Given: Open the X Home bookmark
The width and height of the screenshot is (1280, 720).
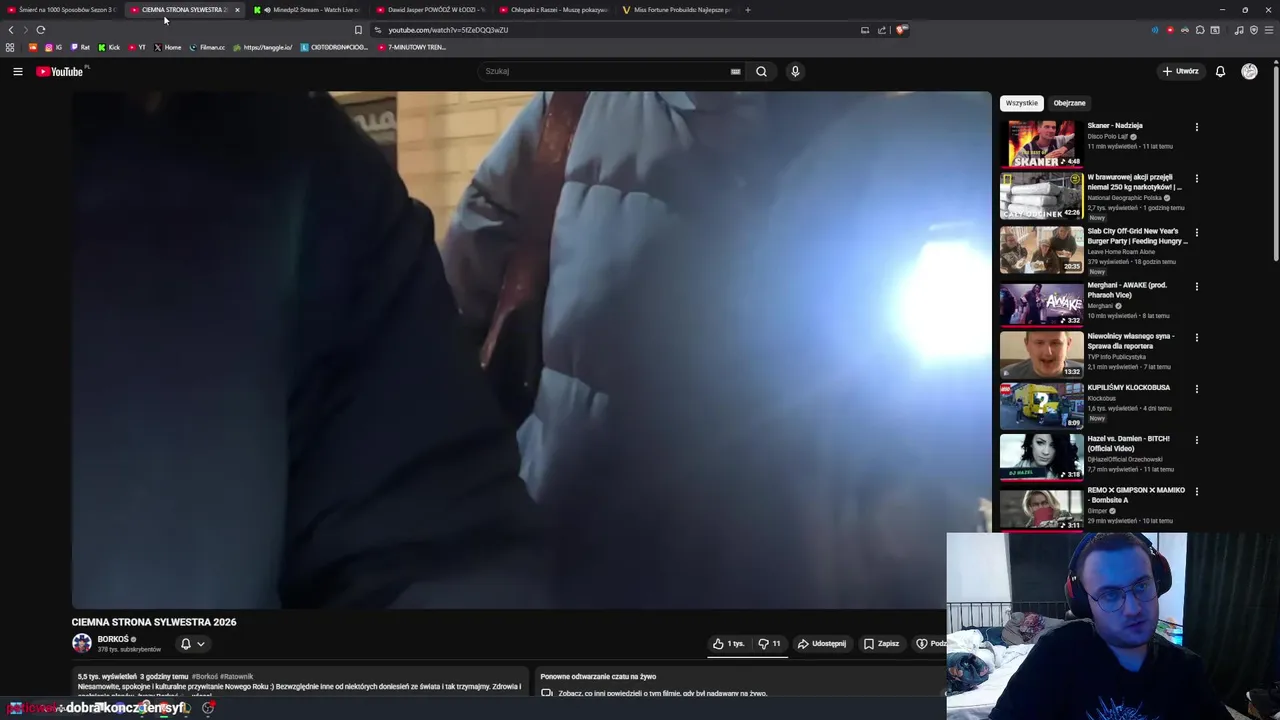Looking at the screenshot, I should click(x=168, y=47).
